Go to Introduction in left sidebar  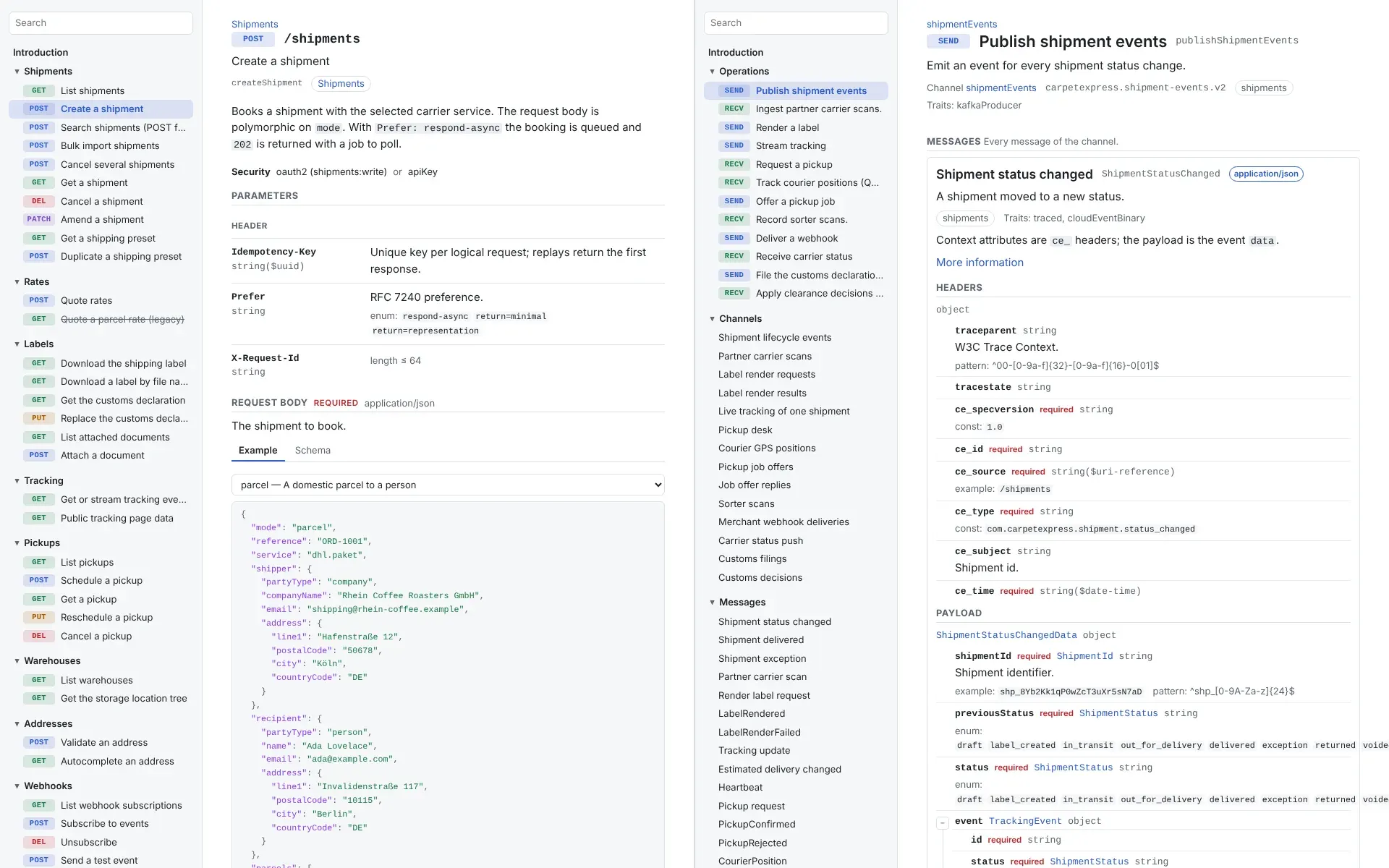click(x=41, y=52)
